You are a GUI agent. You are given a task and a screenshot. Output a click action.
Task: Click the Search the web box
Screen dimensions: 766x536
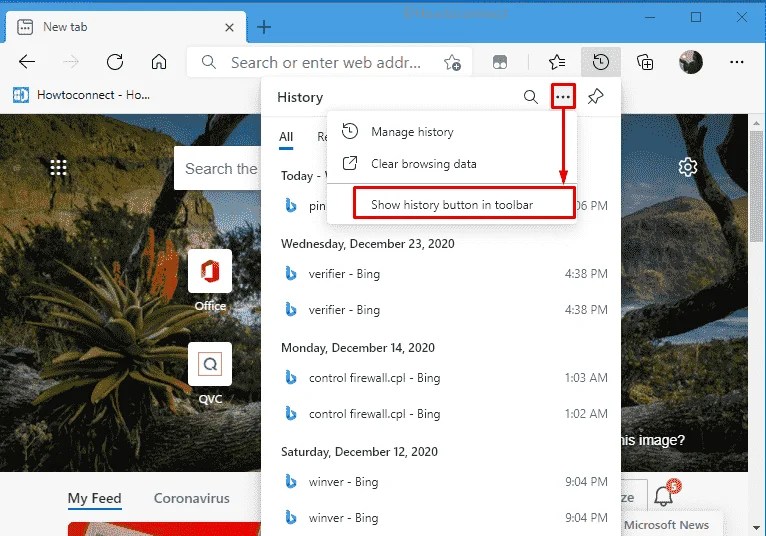tap(217, 169)
